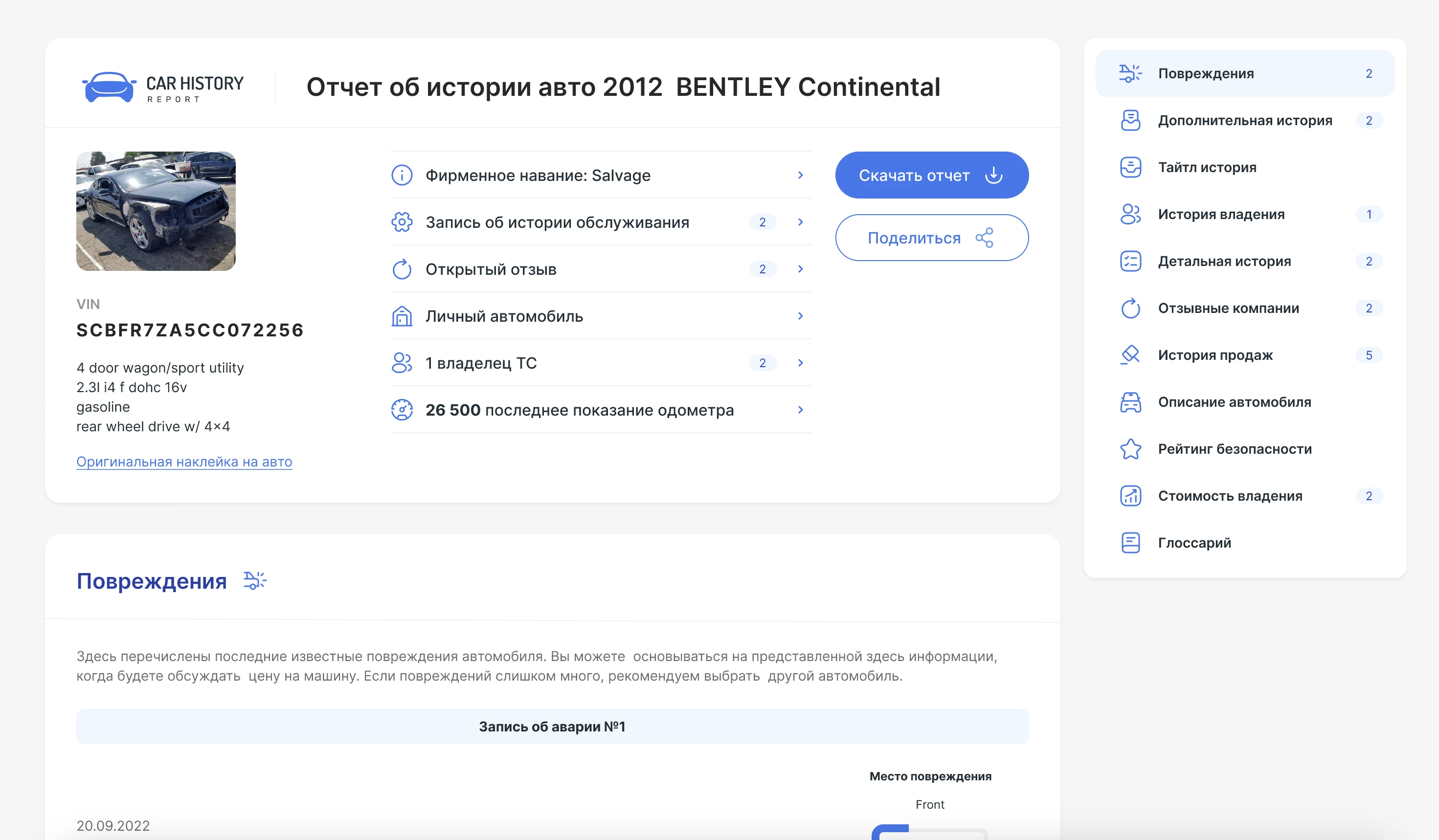Viewport: 1439px width, 840px height.
Task: Expand the Фирменное навание: Salvage row chevron
Action: (x=800, y=175)
